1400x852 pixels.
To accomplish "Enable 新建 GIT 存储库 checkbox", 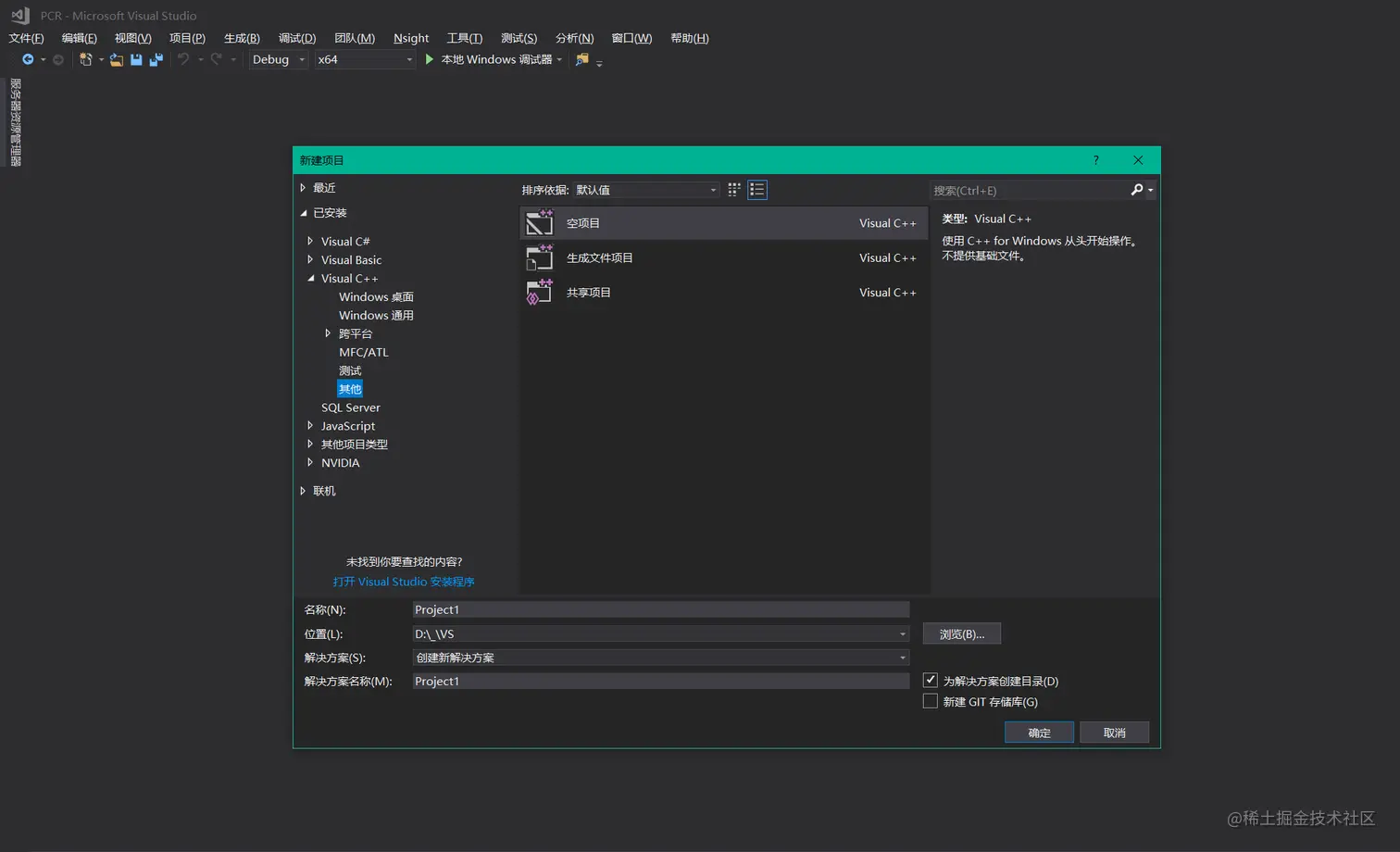I will 931,701.
